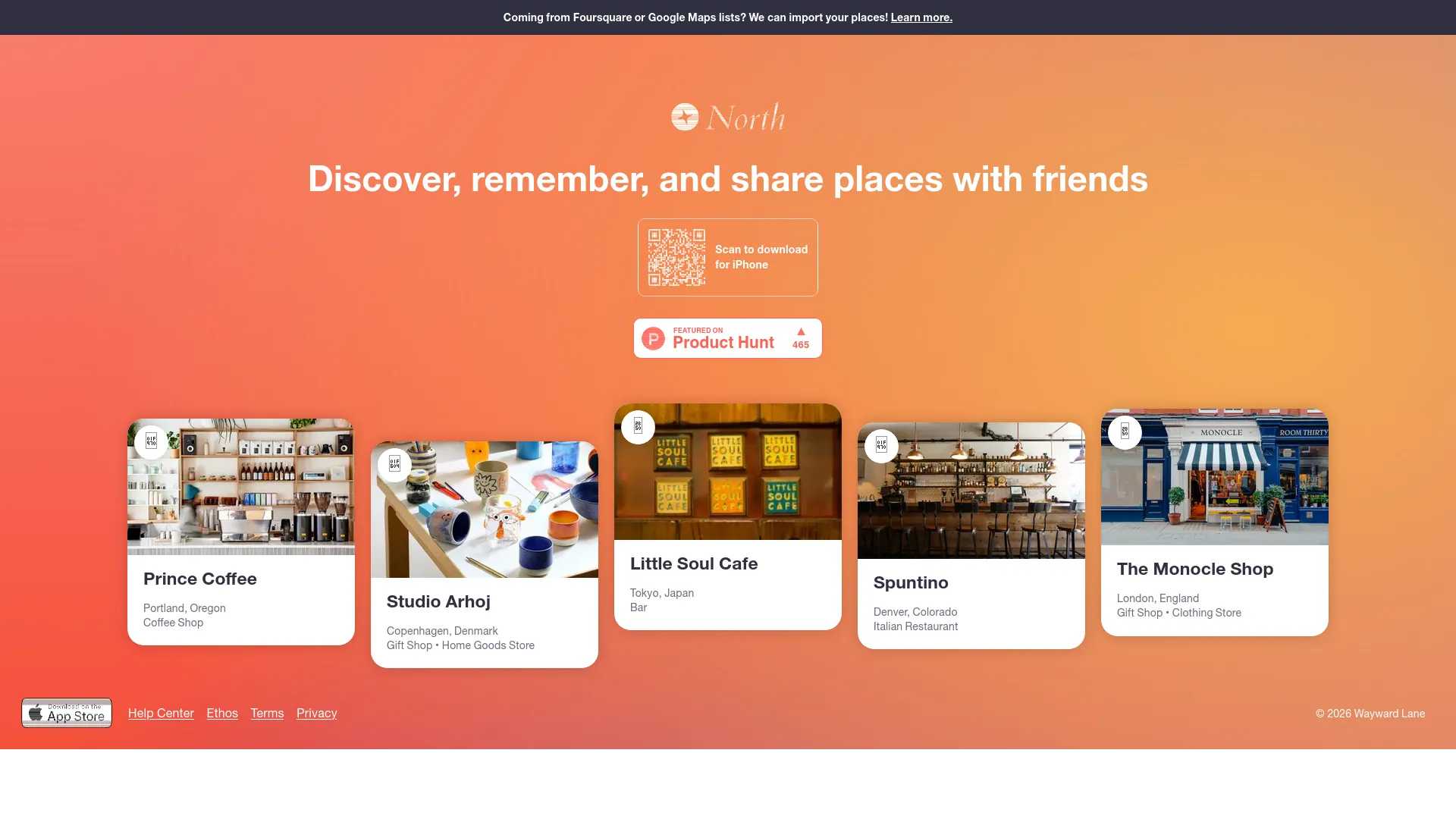Open the Learn more link in the top banner

click(921, 17)
